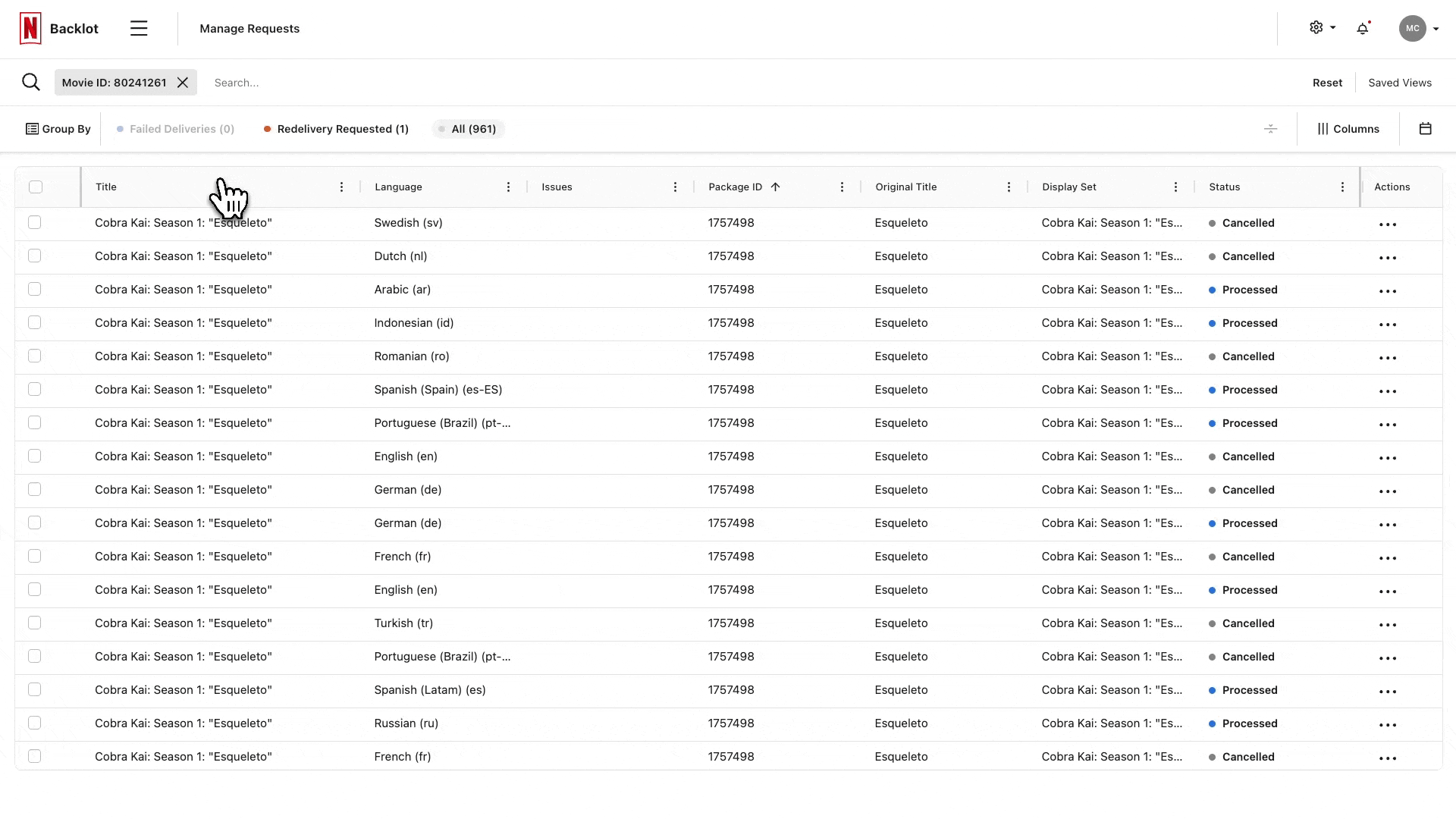Open the notifications bell
Viewport: 1456px width, 819px height.
(x=1363, y=28)
